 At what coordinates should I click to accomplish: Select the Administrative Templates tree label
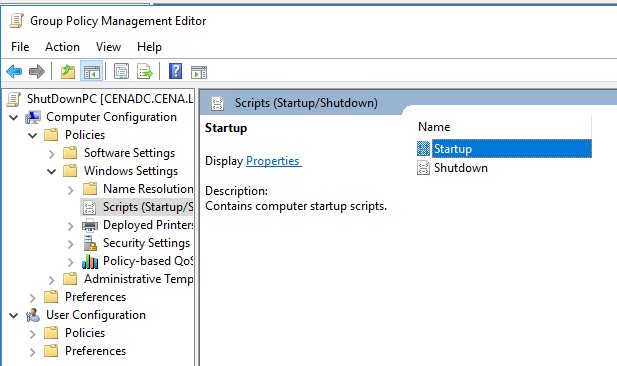point(139,279)
